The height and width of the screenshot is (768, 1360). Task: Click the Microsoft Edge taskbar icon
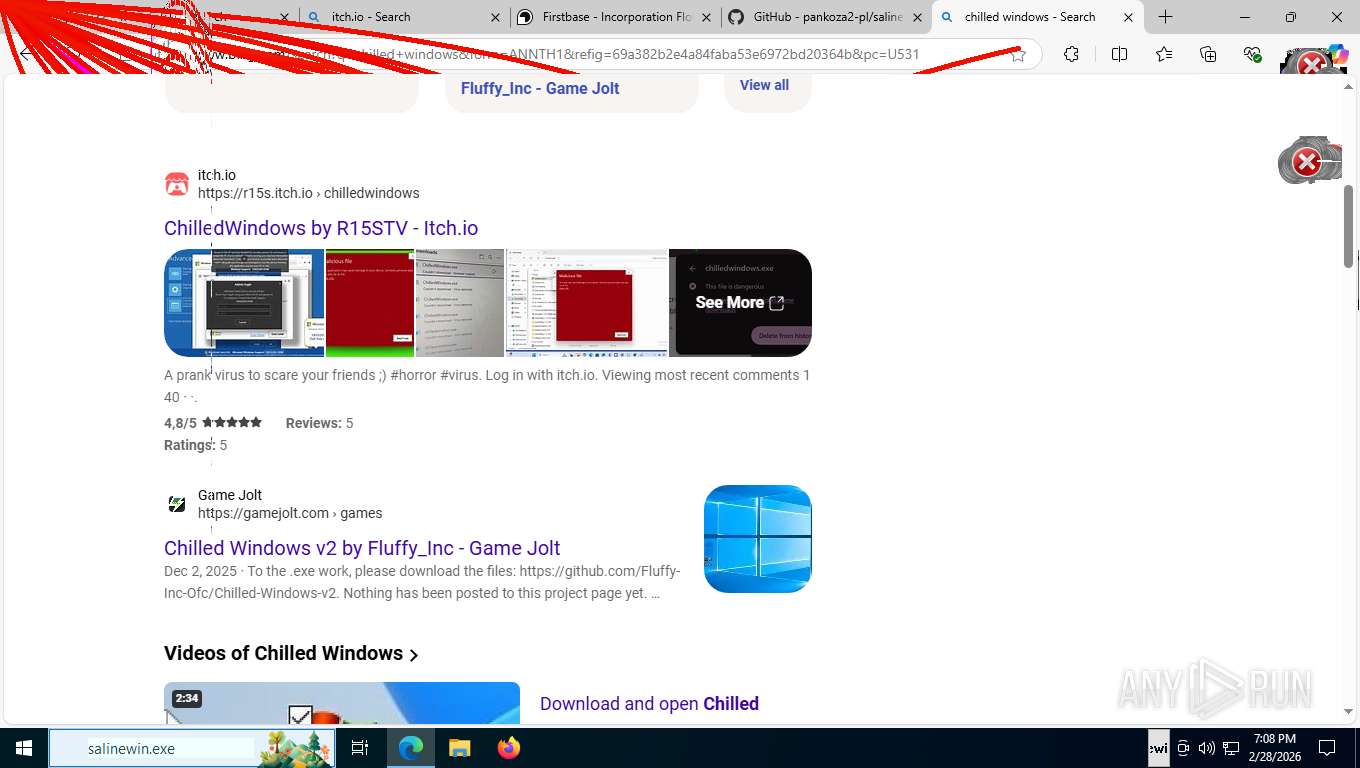coord(410,748)
